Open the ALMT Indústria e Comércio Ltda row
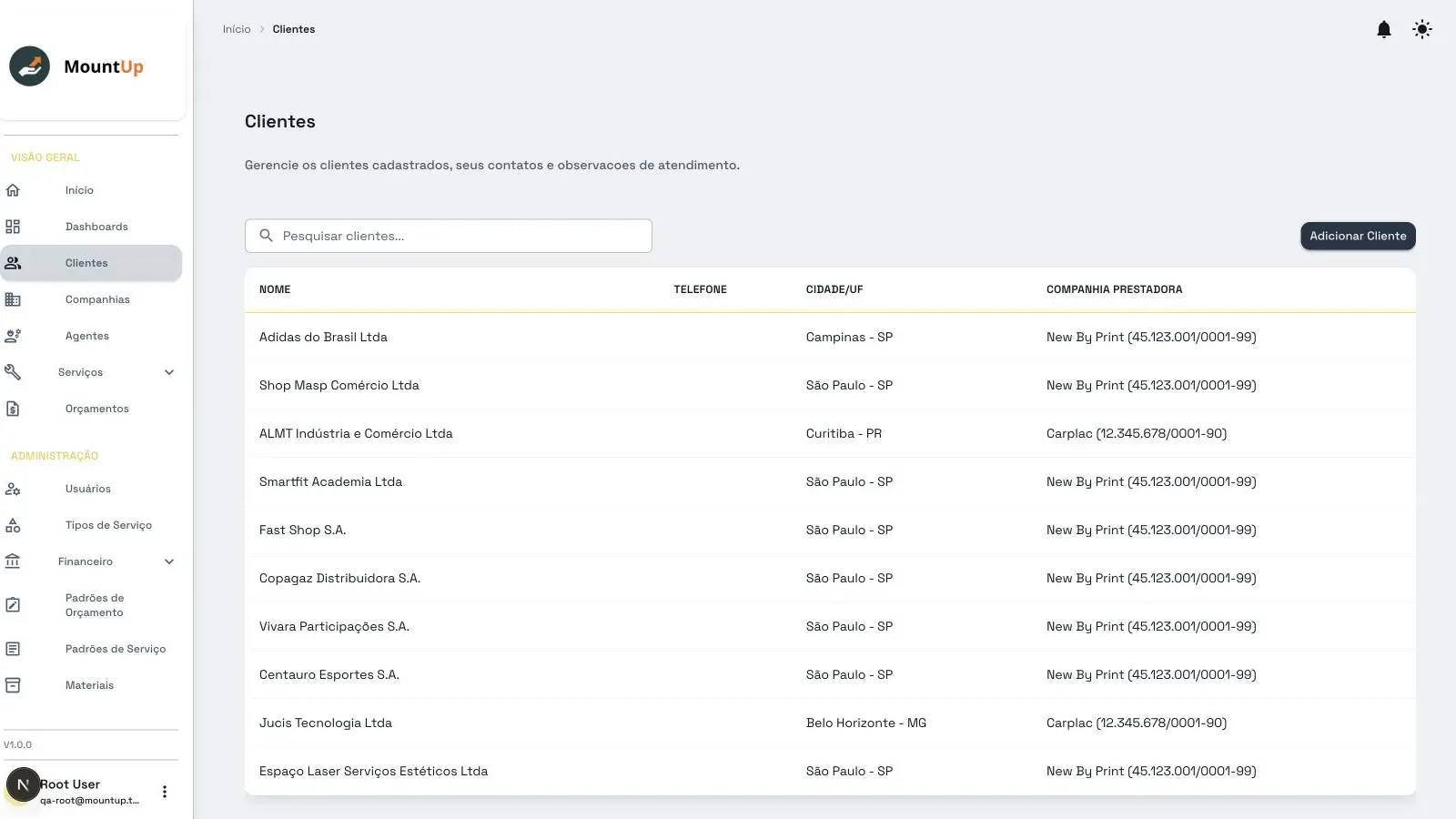1456x819 pixels. point(830,433)
